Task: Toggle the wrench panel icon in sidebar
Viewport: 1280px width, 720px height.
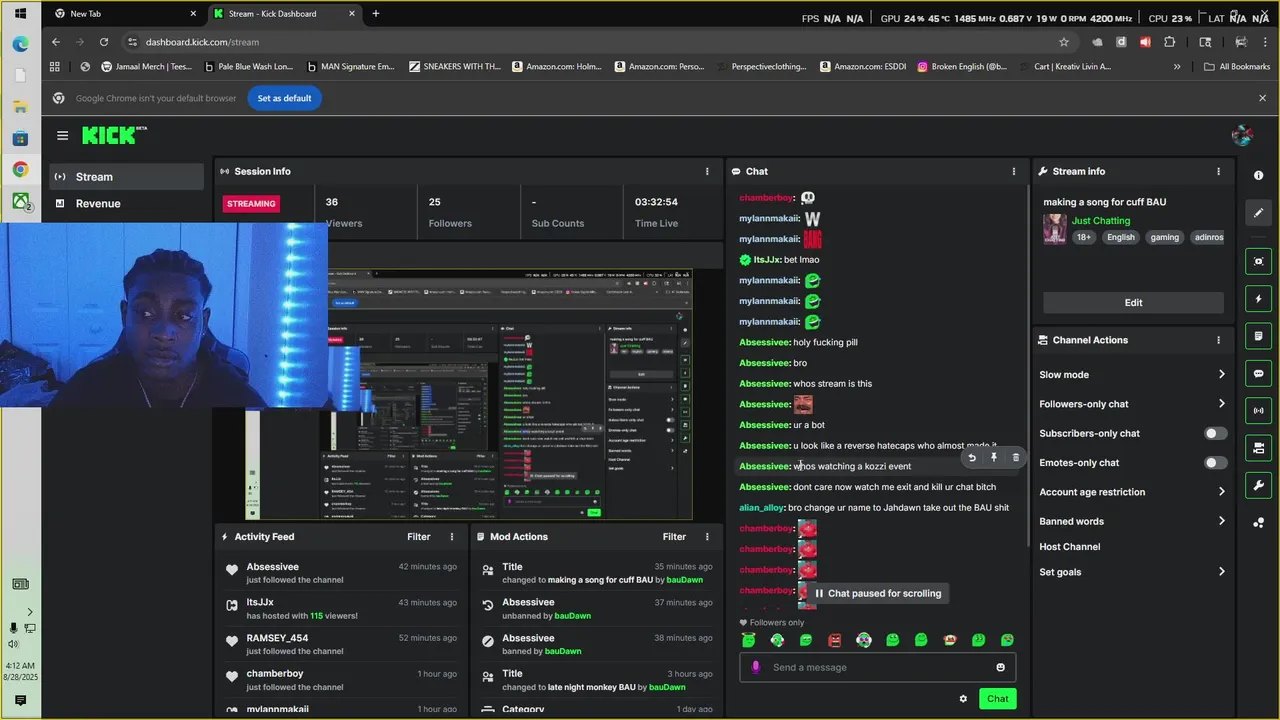Action: coord(1258,485)
